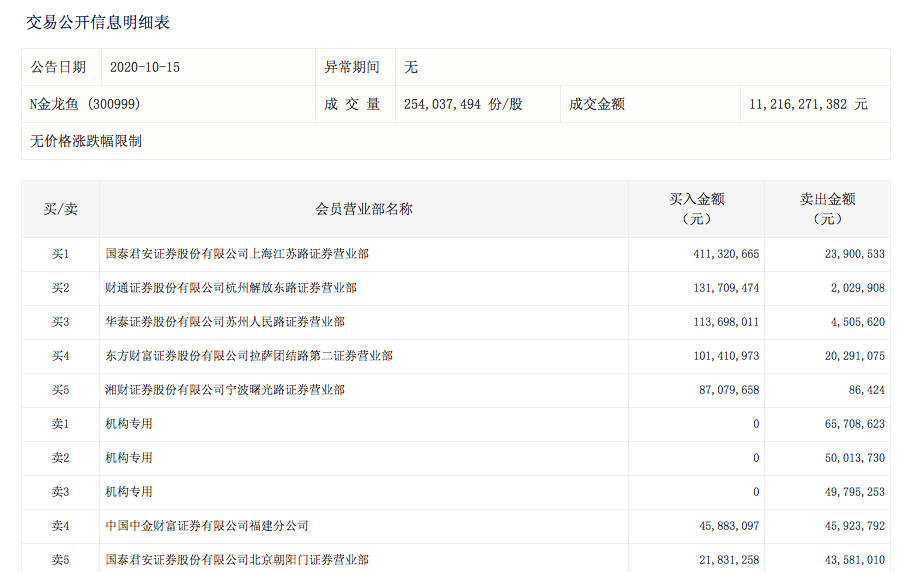Select sell amount 86,424
The height and width of the screenshot is (572, 902).
click(867, 390)
